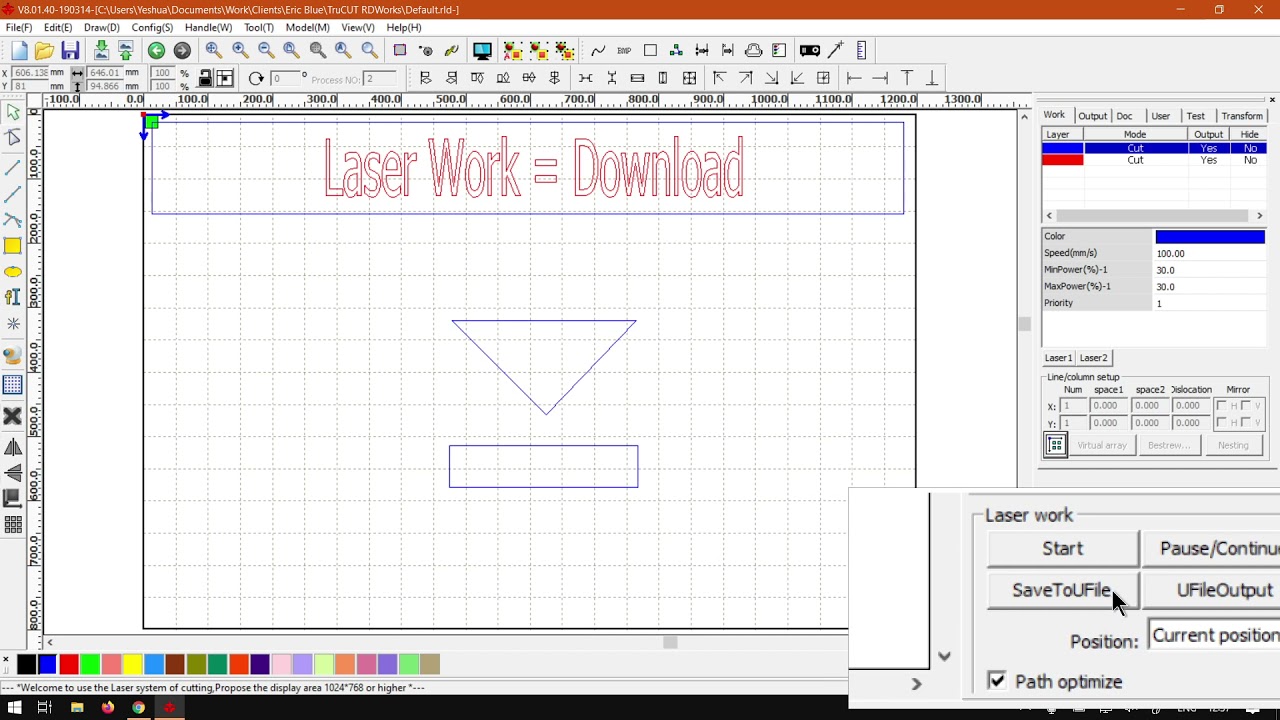Save the file with the floppy disk icon
This screenshot has width=1280, height=720.
pos(70,51)
